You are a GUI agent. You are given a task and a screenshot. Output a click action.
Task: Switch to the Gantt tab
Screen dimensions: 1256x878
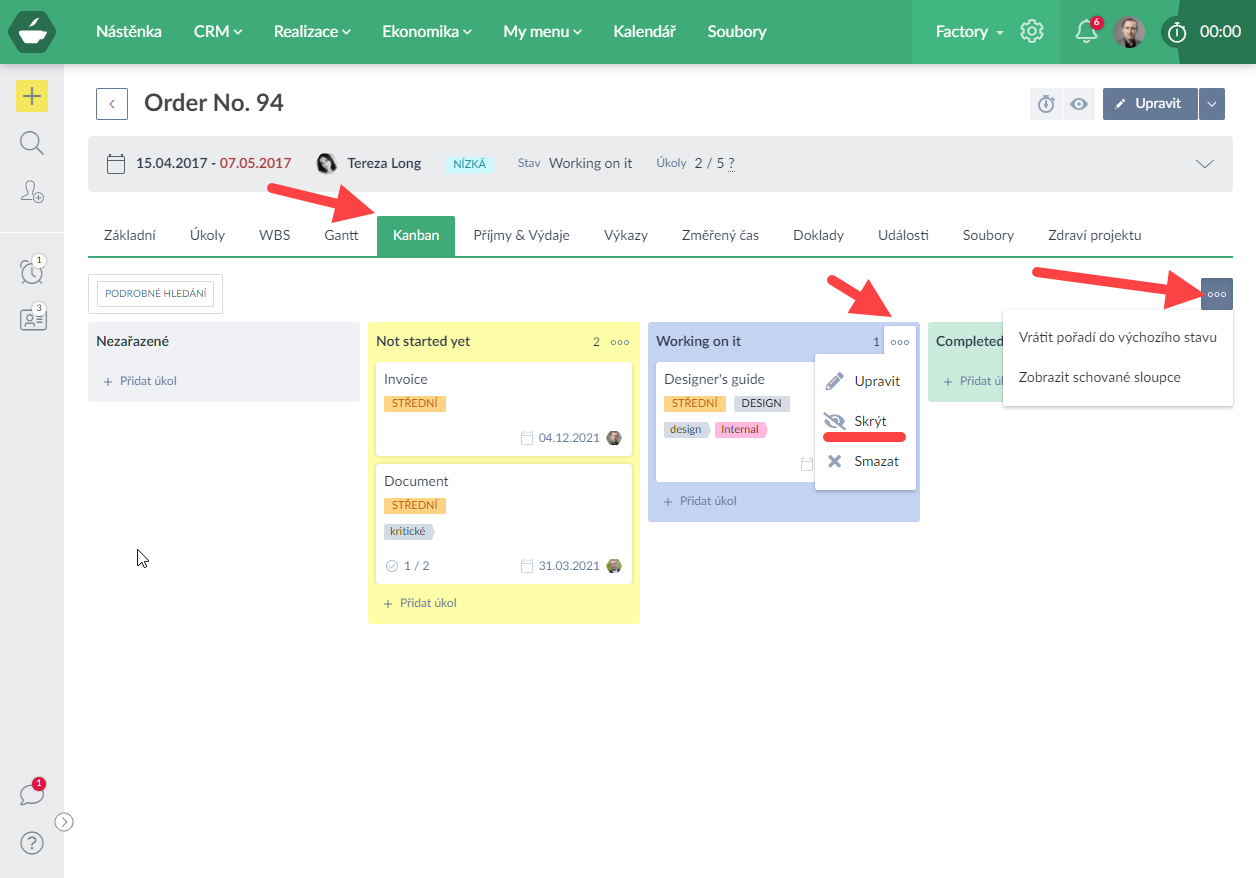coord(341,236)
